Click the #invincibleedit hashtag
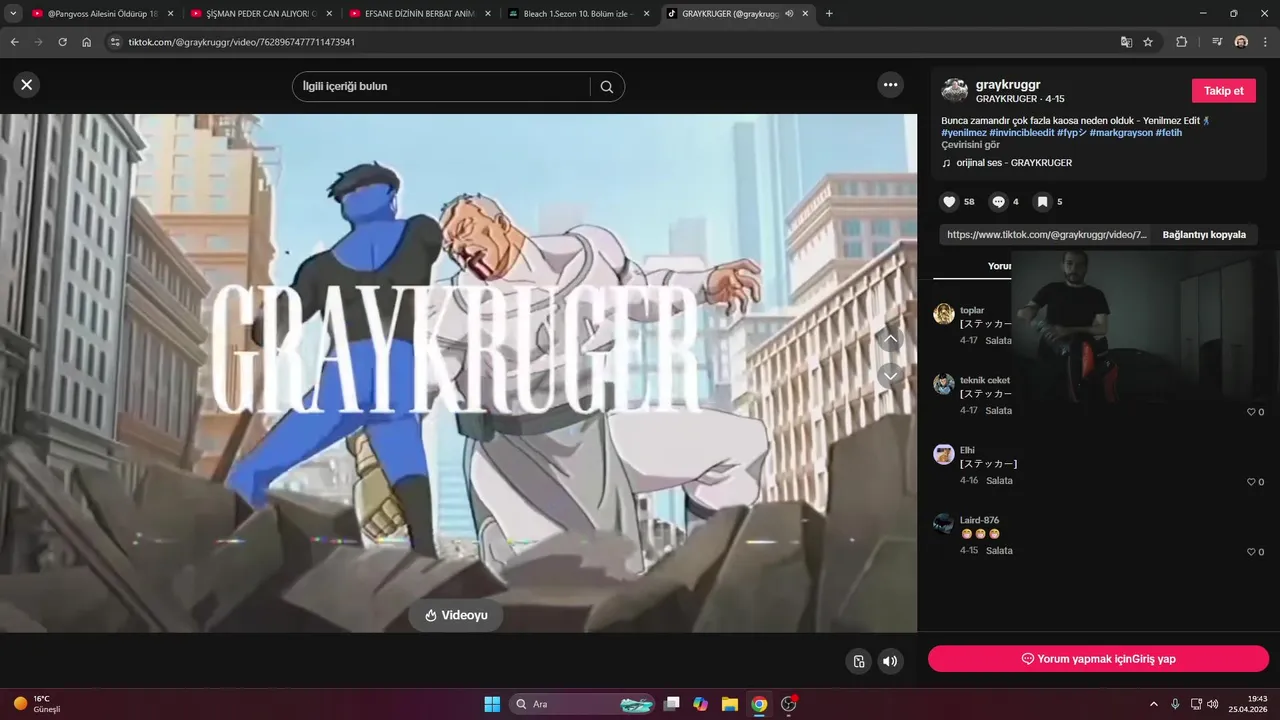1280x720 pixels. point(1021,132)
